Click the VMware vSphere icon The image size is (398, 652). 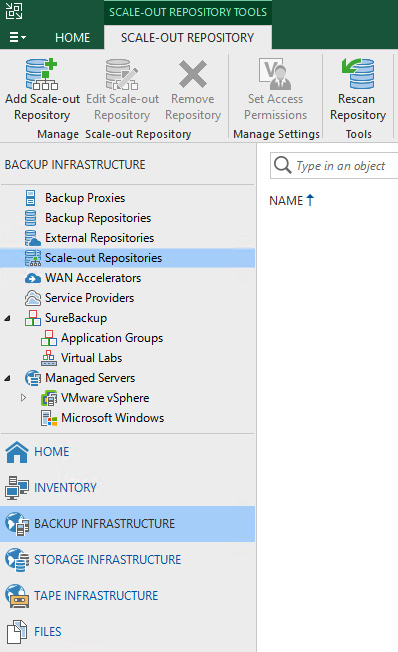click(x=49, y=398)
